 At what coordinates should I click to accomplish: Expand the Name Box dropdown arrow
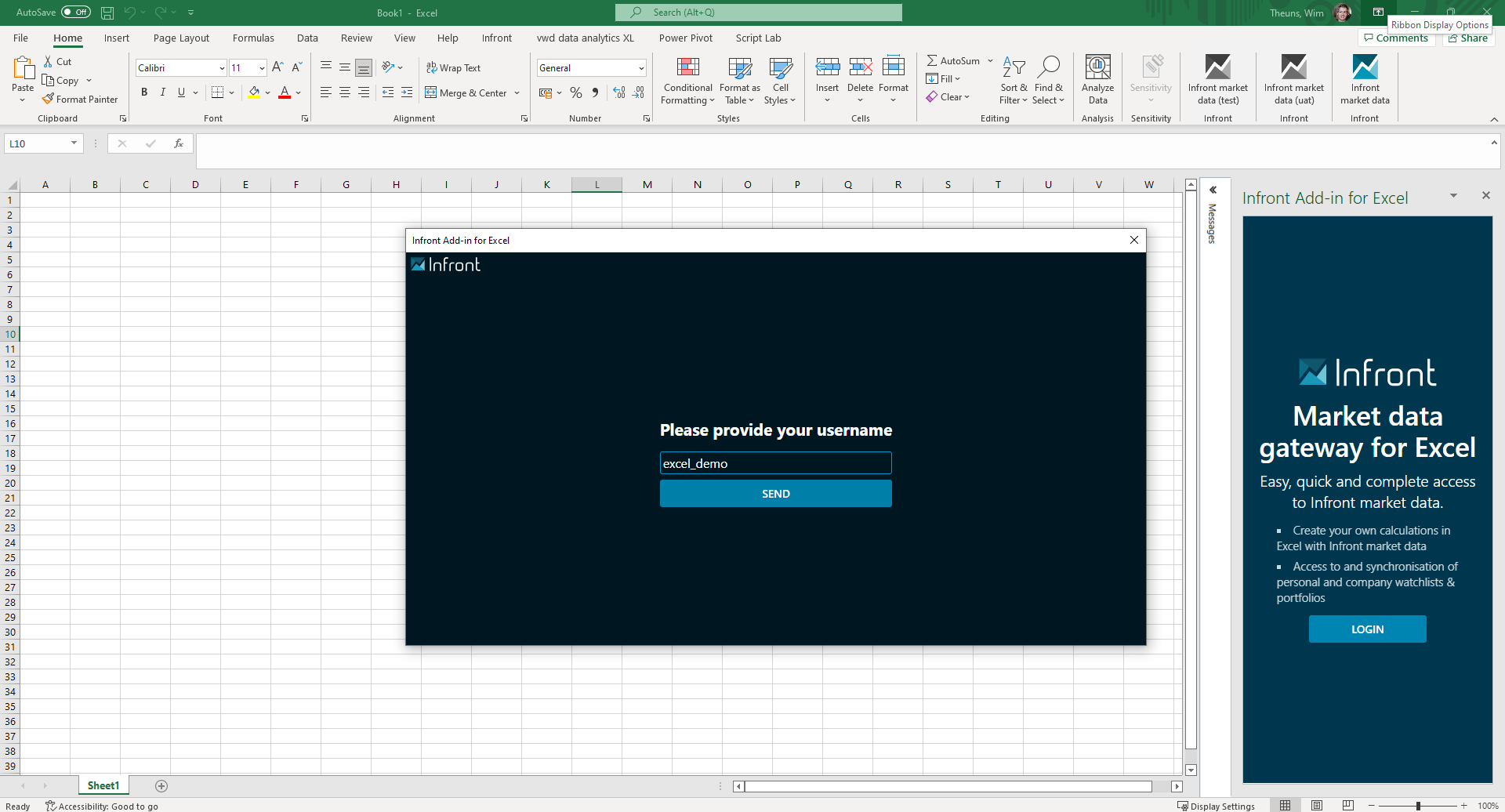(x=74, y=143)
